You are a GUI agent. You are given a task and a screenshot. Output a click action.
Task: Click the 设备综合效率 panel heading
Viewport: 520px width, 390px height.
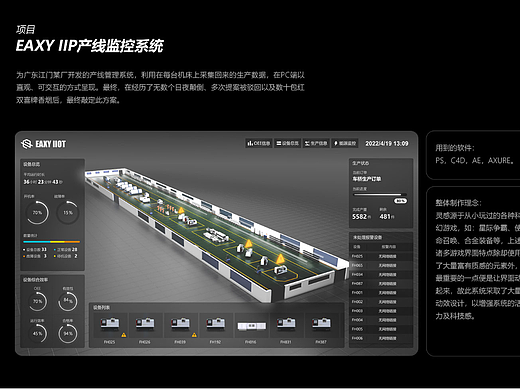point(35,280)
